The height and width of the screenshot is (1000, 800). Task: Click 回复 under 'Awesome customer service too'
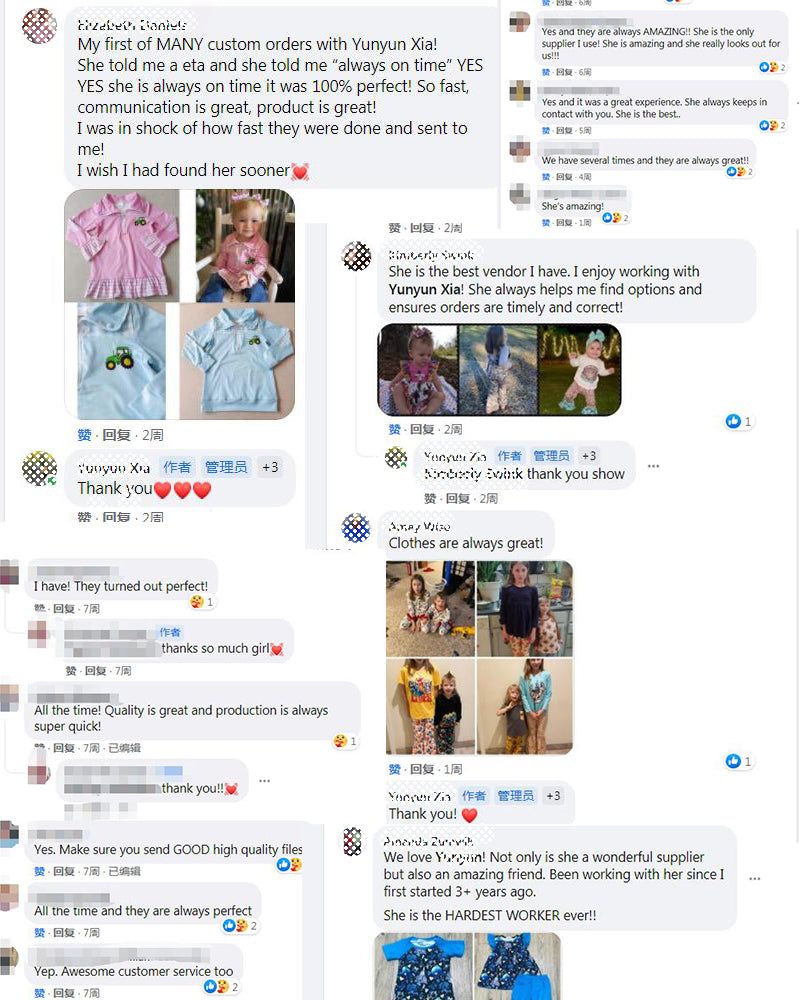(63, 993)
